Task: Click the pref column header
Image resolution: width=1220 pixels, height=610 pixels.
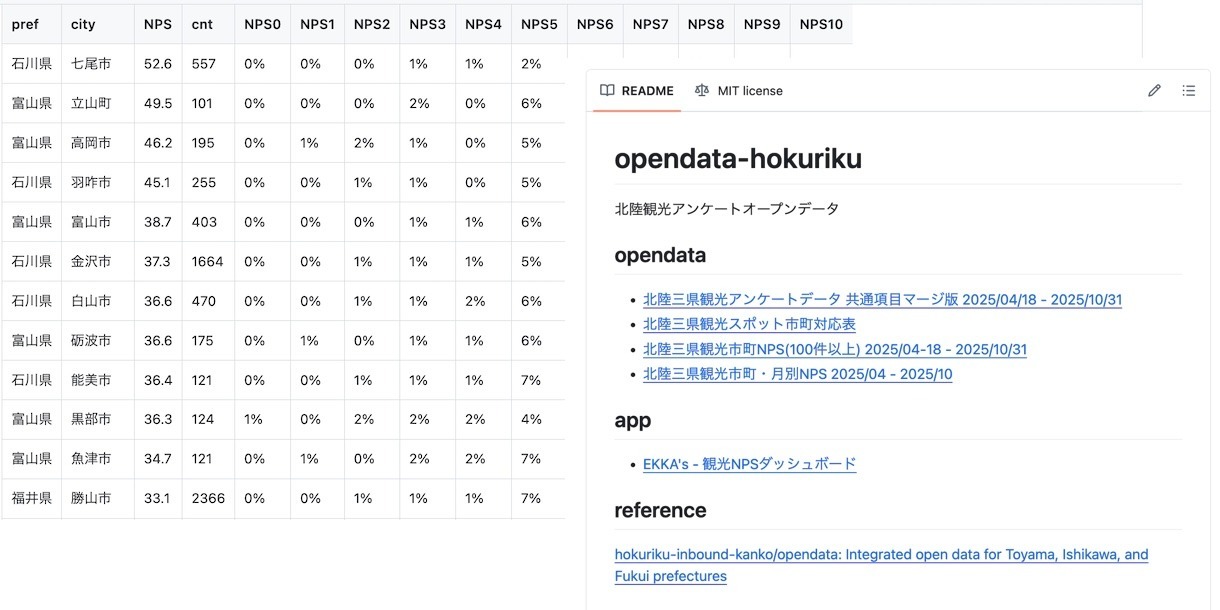Action: coord(25,24)
